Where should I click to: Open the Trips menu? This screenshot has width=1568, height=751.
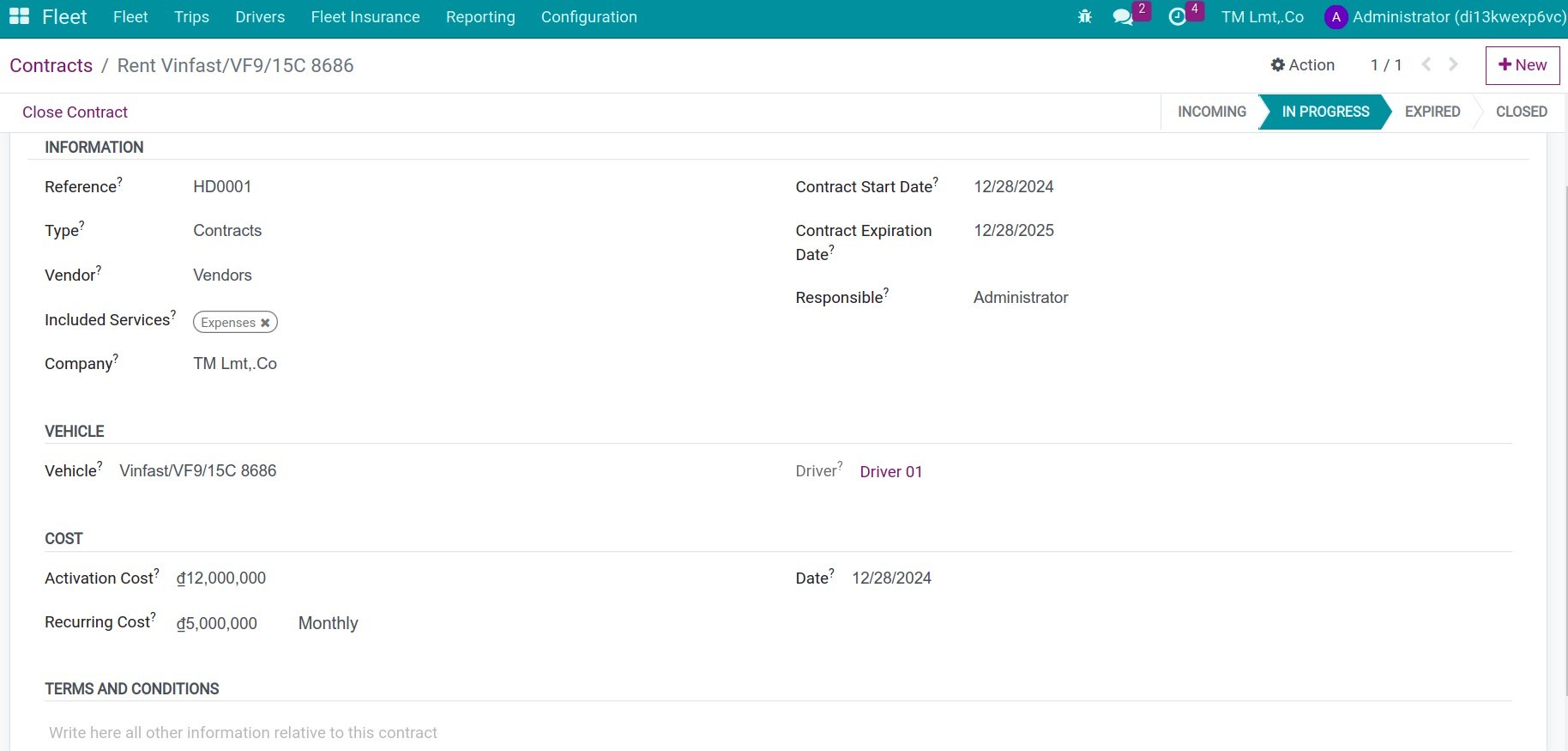(x=191, y=17)
